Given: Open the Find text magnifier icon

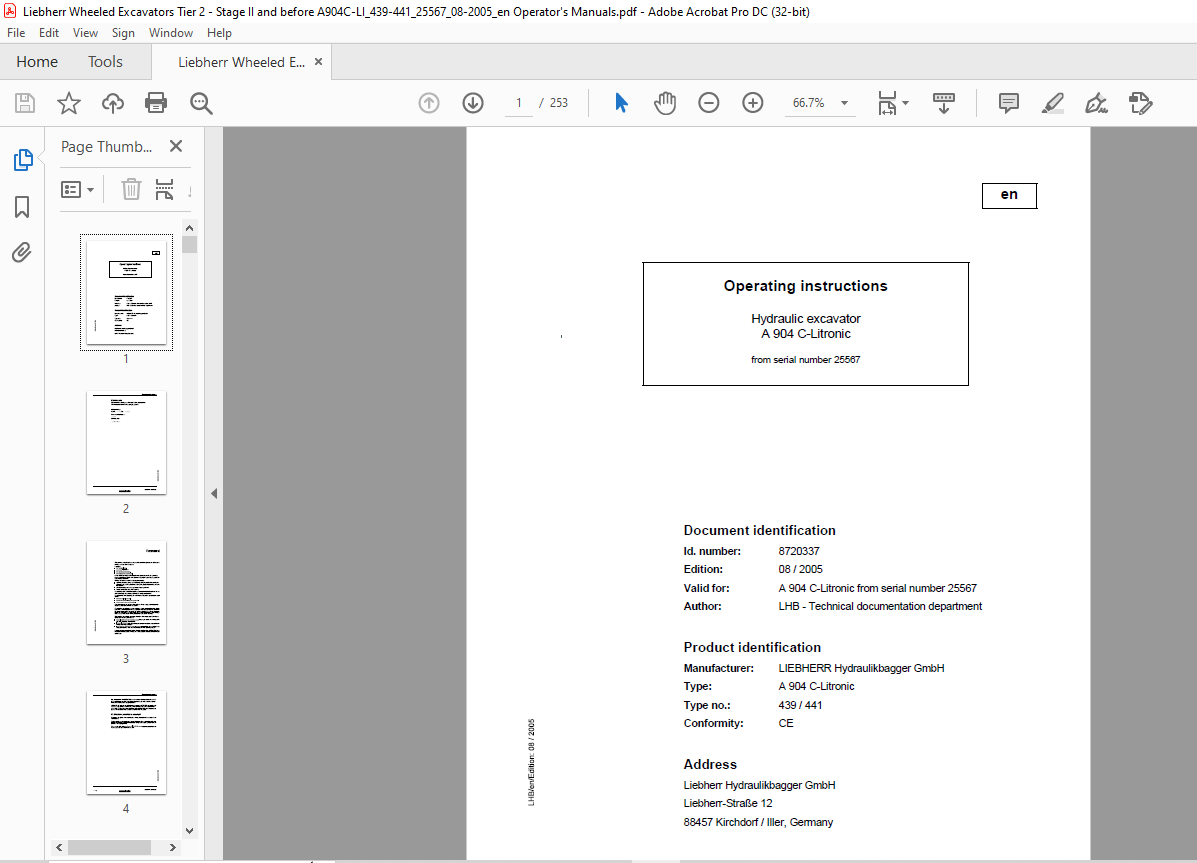Looking at the screenshot, I should [201, 103].
